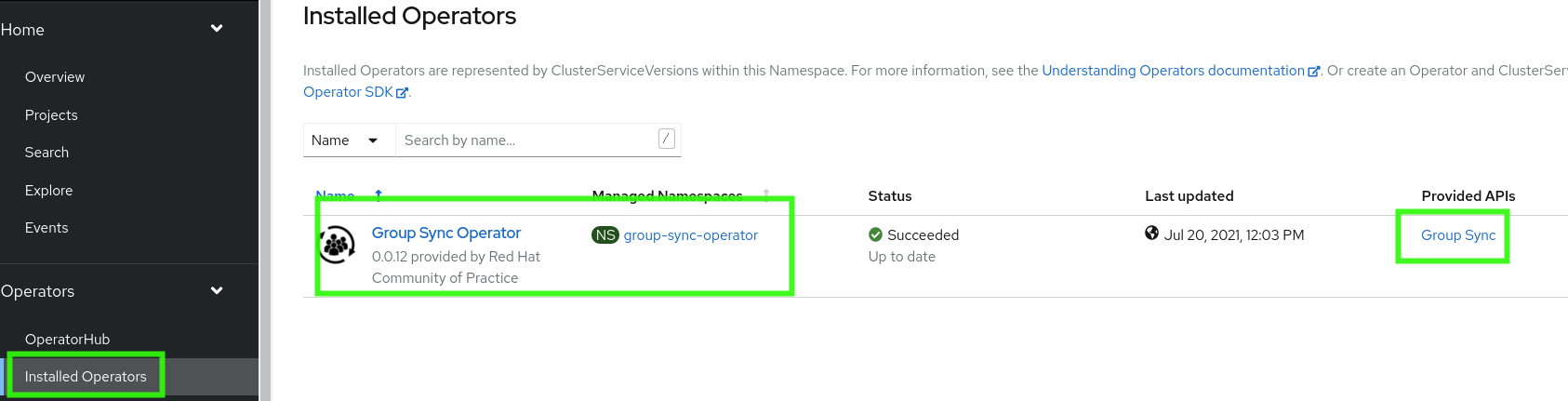Open the Group Sync Operator link

(446, 233)
